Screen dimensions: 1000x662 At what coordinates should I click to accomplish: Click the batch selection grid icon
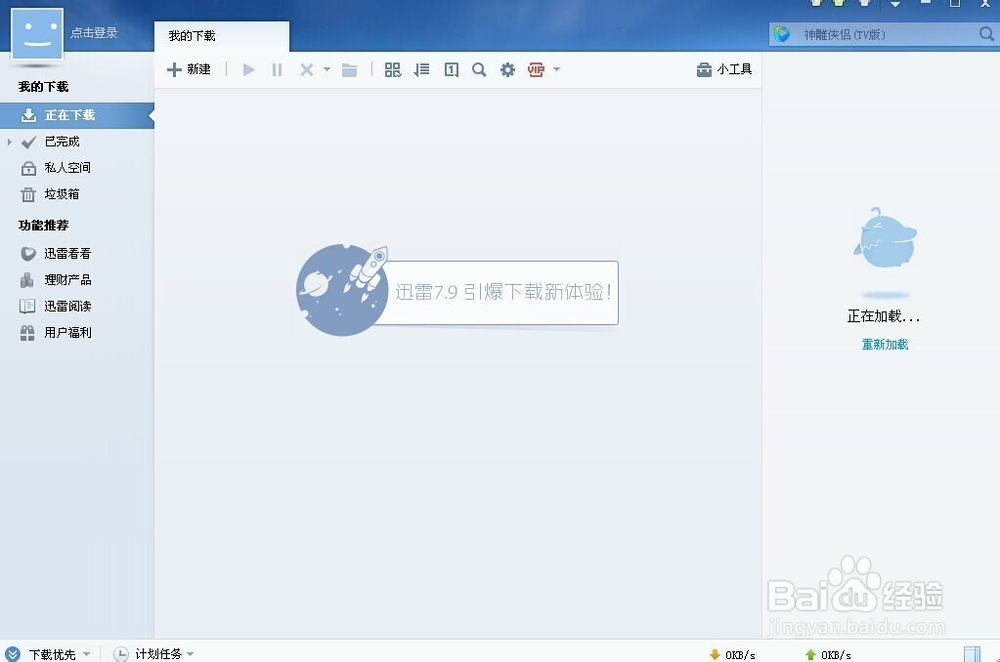tap(393, 69)
